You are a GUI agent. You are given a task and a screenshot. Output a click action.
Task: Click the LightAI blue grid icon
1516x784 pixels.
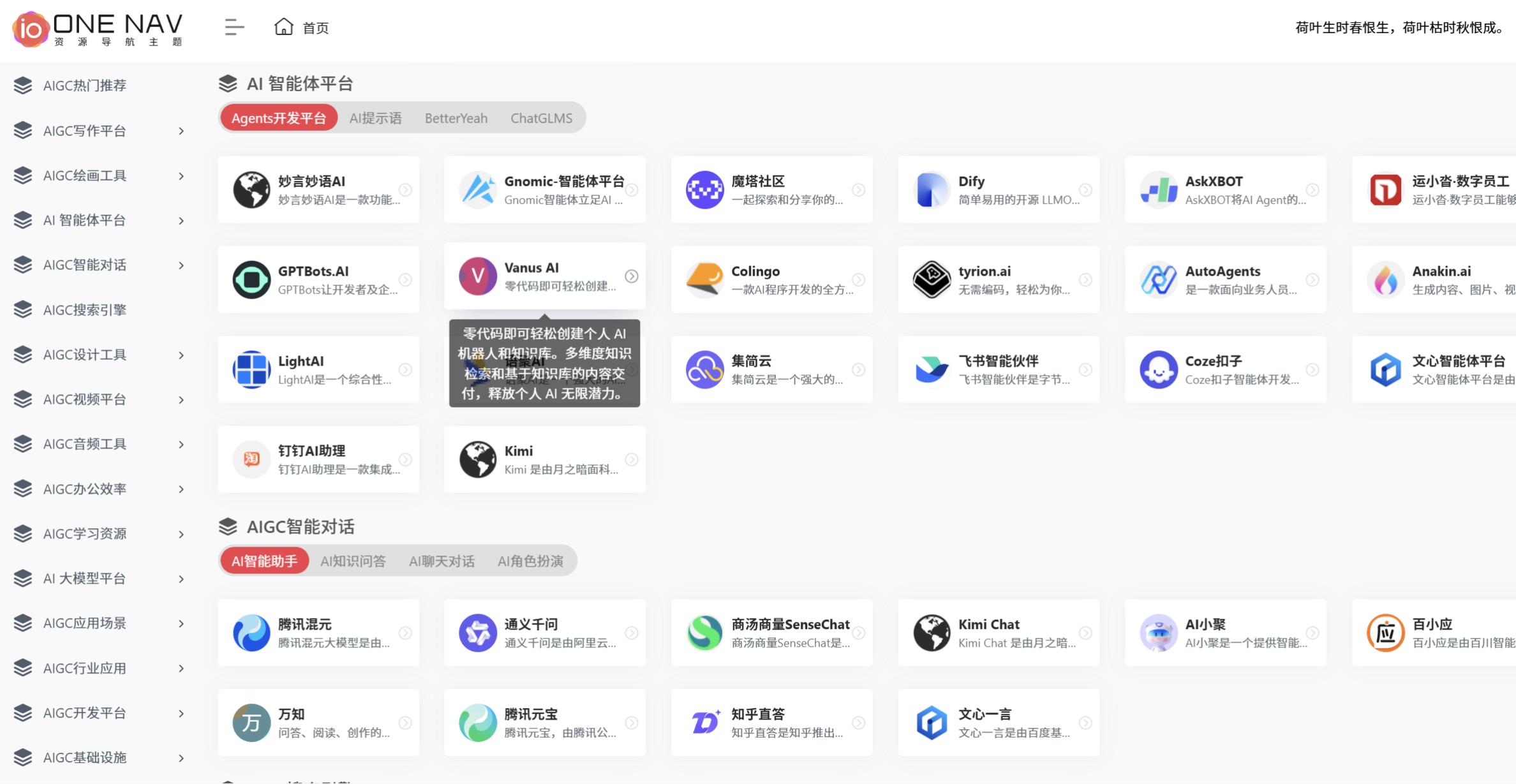point(251,369)
